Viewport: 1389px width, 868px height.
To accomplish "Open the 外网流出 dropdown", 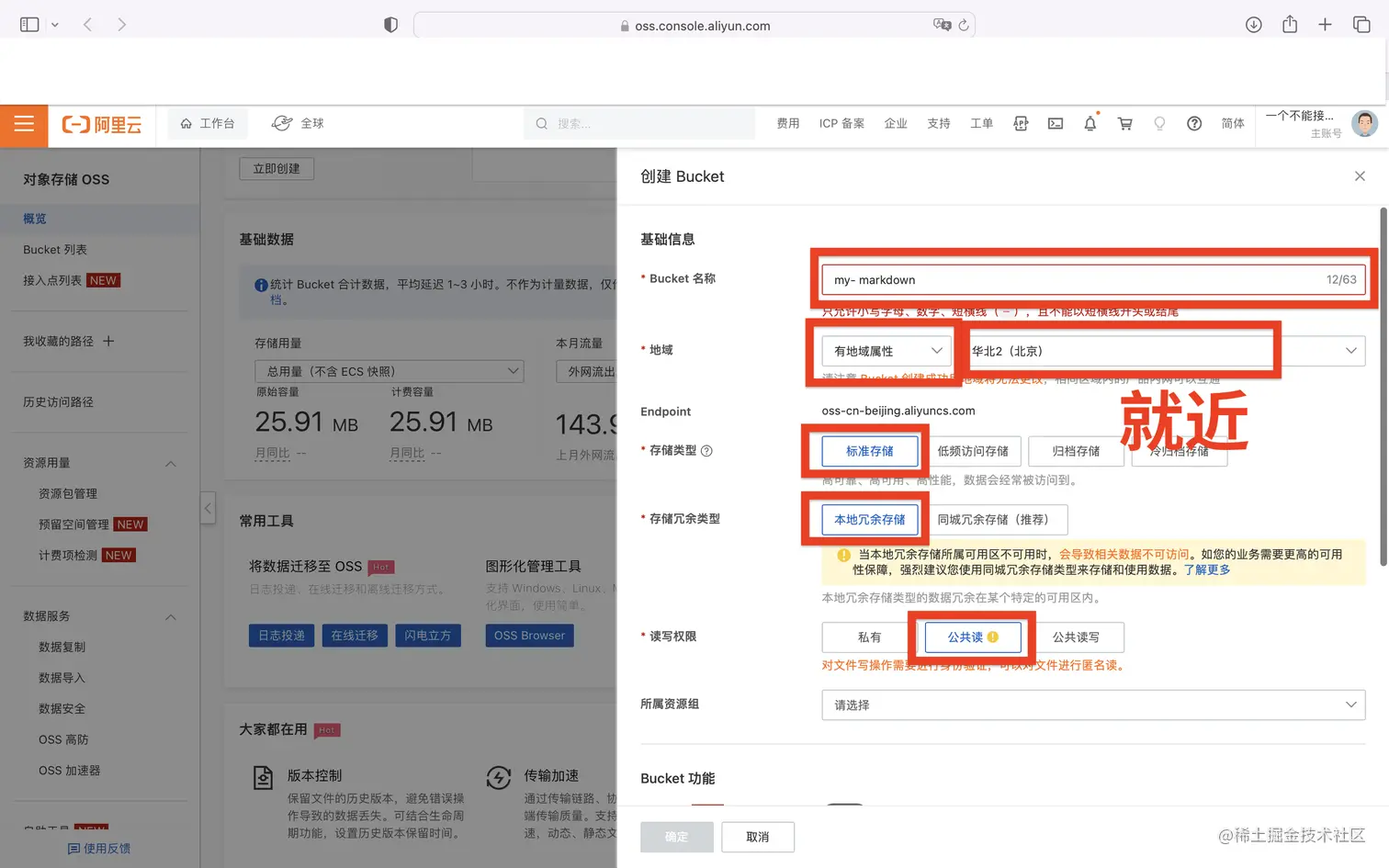I will click(x=586, y=371).
